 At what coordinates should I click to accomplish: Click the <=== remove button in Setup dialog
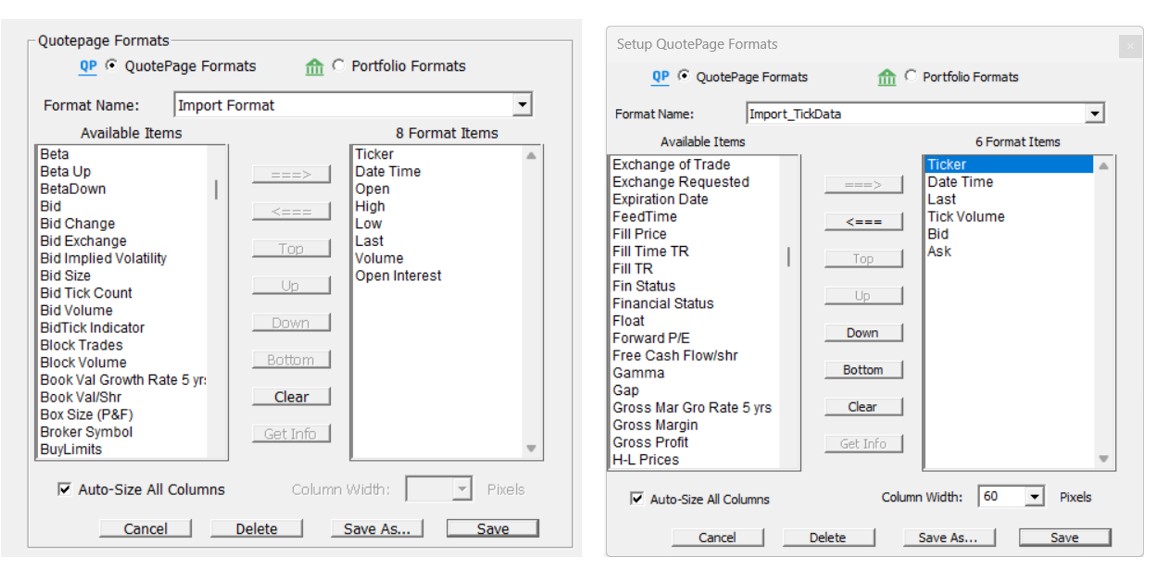(863, 222)
